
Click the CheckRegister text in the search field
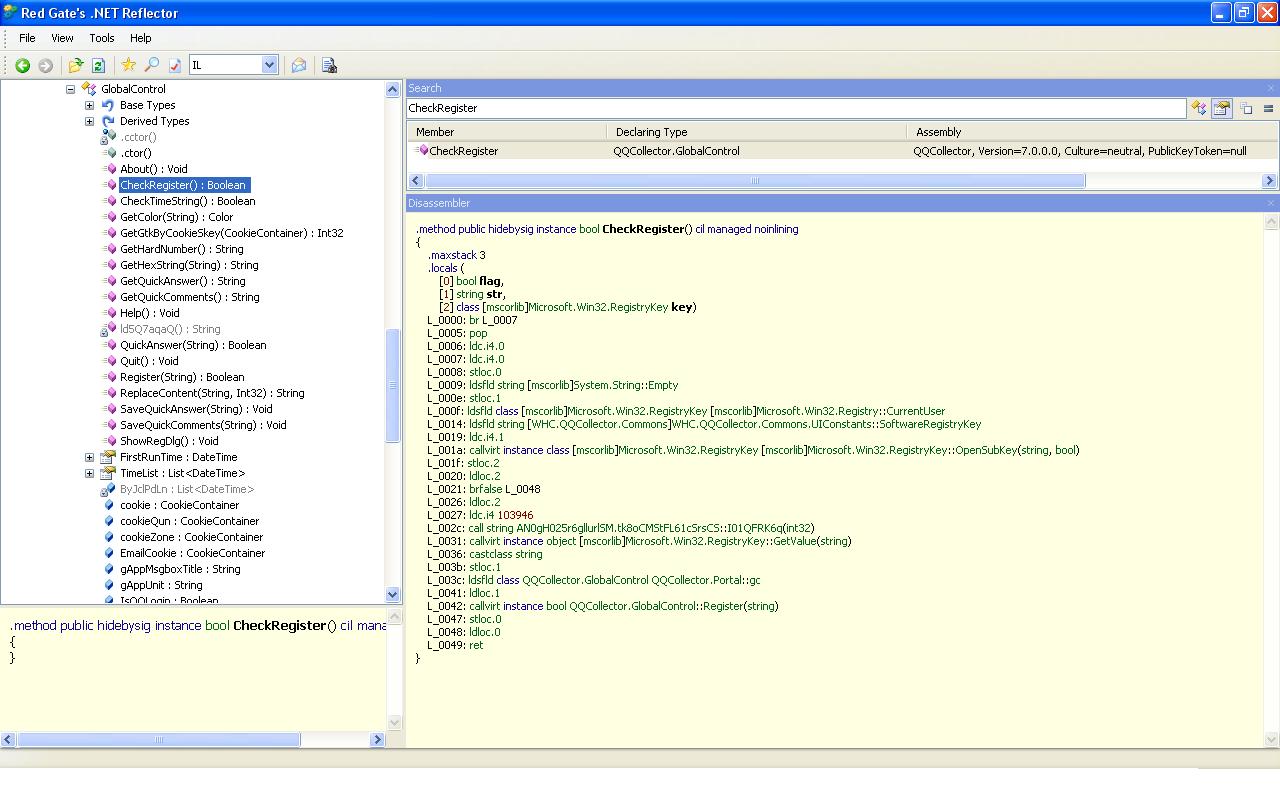pos(443,108)
